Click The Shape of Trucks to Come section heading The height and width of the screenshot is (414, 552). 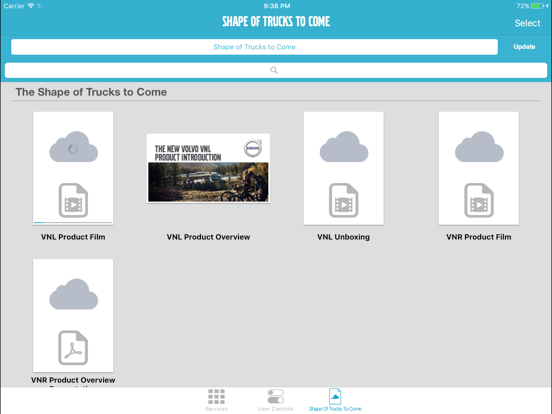pyautogui.click(x=91, y=92)
